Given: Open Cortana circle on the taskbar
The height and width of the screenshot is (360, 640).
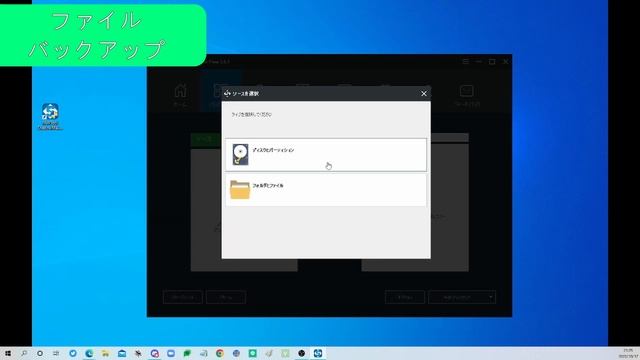Looking at the screenshot, I should coord(40,353).
